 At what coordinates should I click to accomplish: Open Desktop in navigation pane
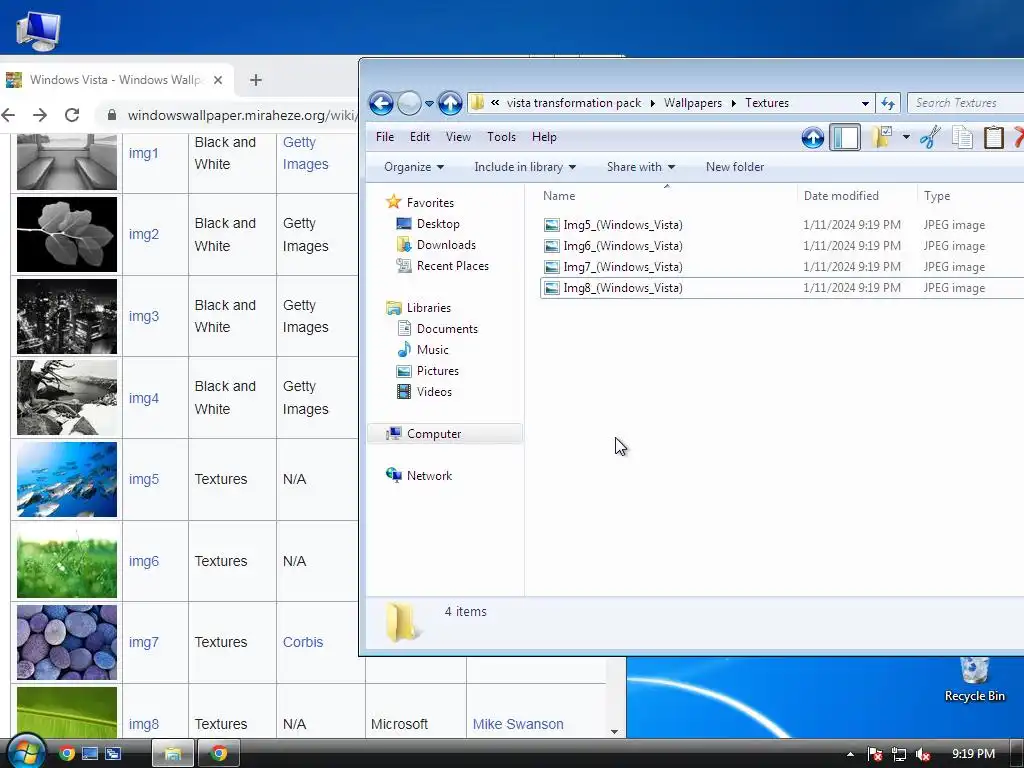(x=438, y=223)
